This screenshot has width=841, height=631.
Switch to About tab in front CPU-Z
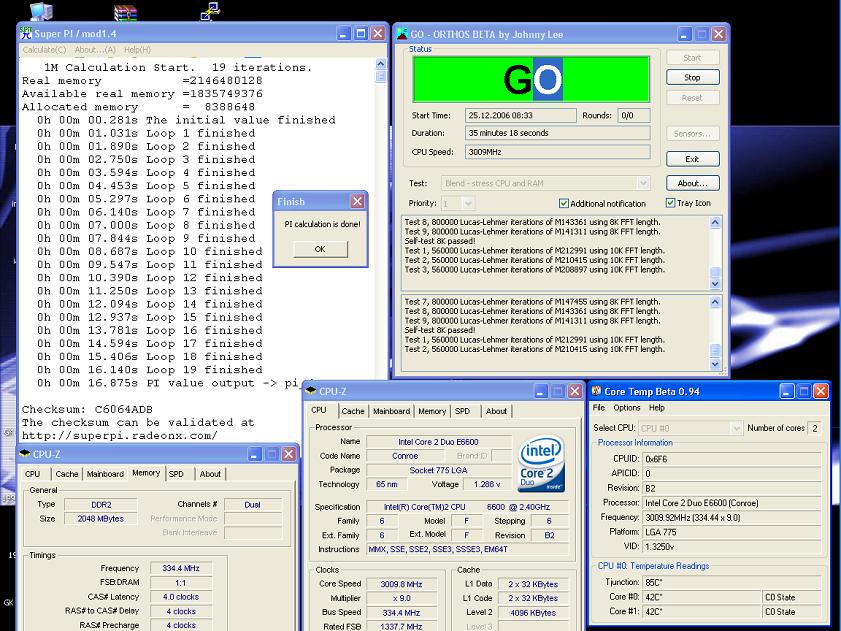pos(496,411)
